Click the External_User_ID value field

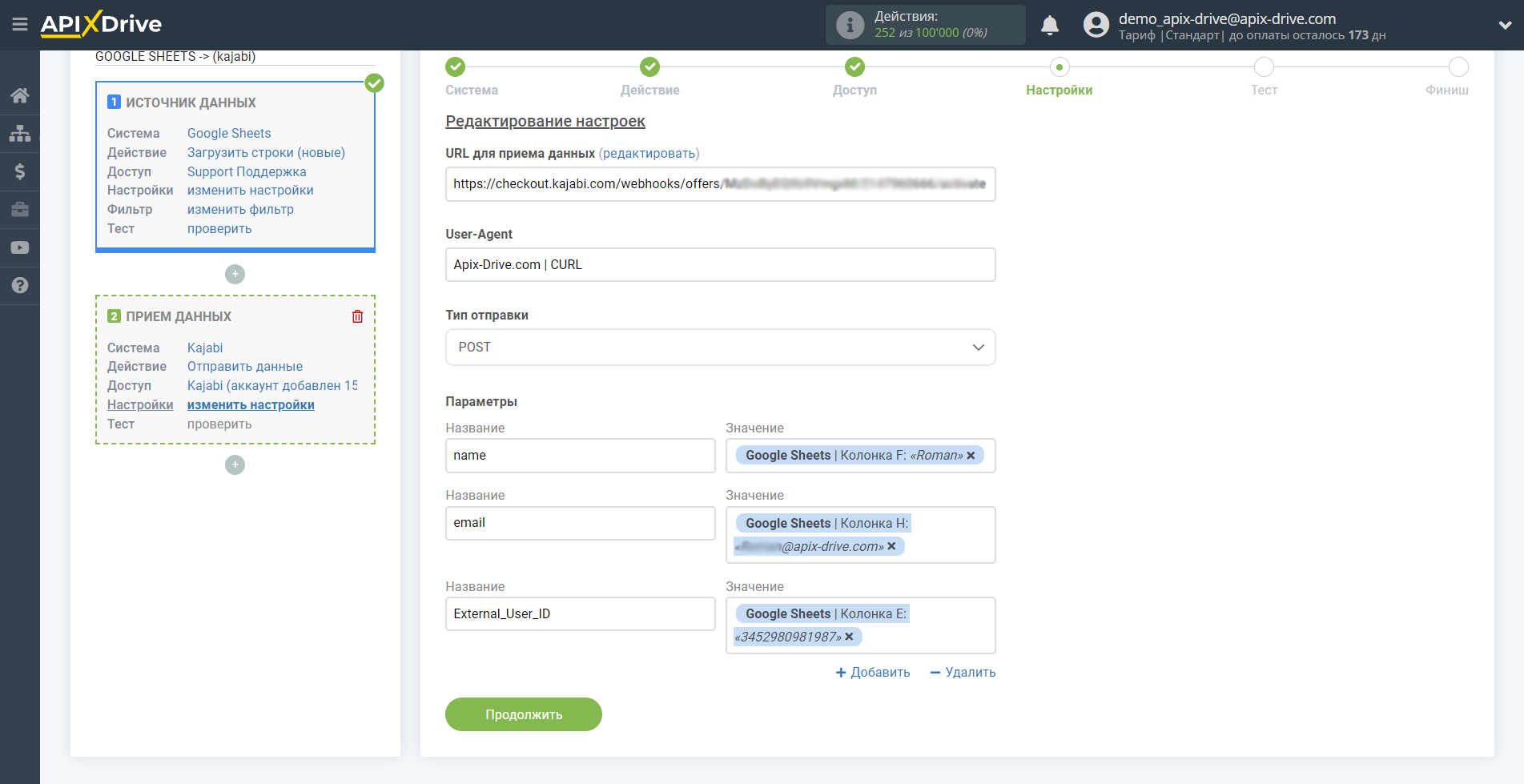click(x=860, y=625)
